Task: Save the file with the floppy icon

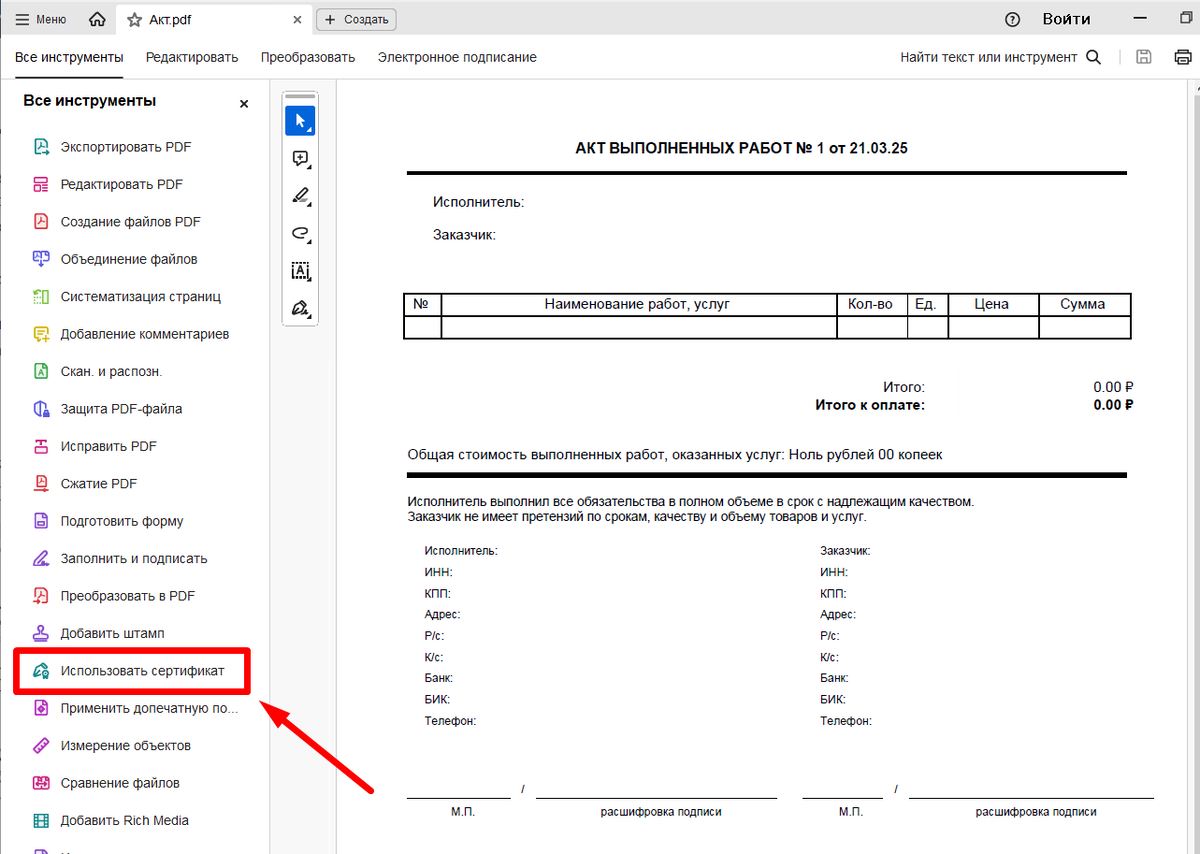Action: pyautogui.click(x=1144, y=57)
